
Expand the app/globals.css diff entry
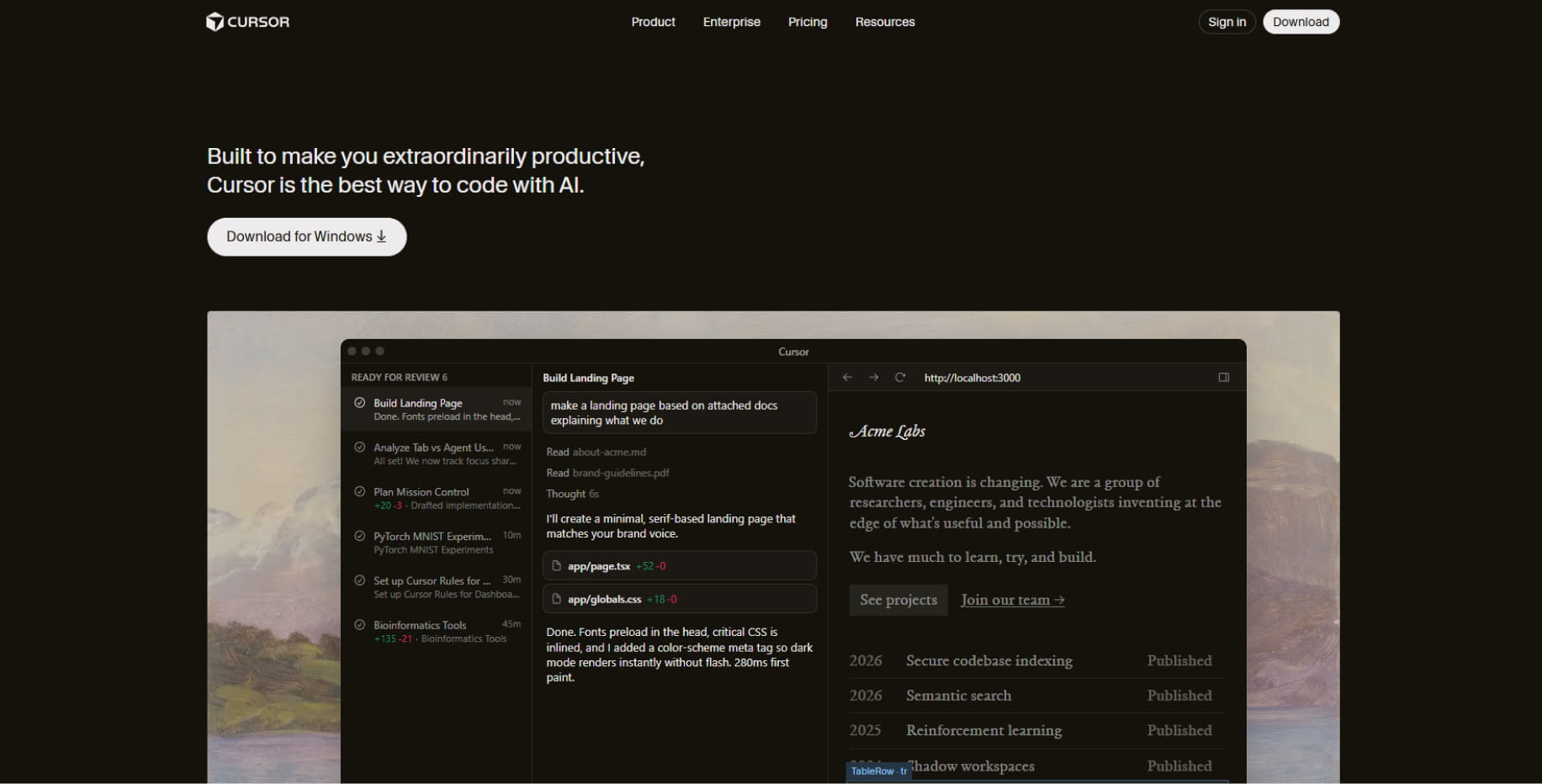pos(679,598)
